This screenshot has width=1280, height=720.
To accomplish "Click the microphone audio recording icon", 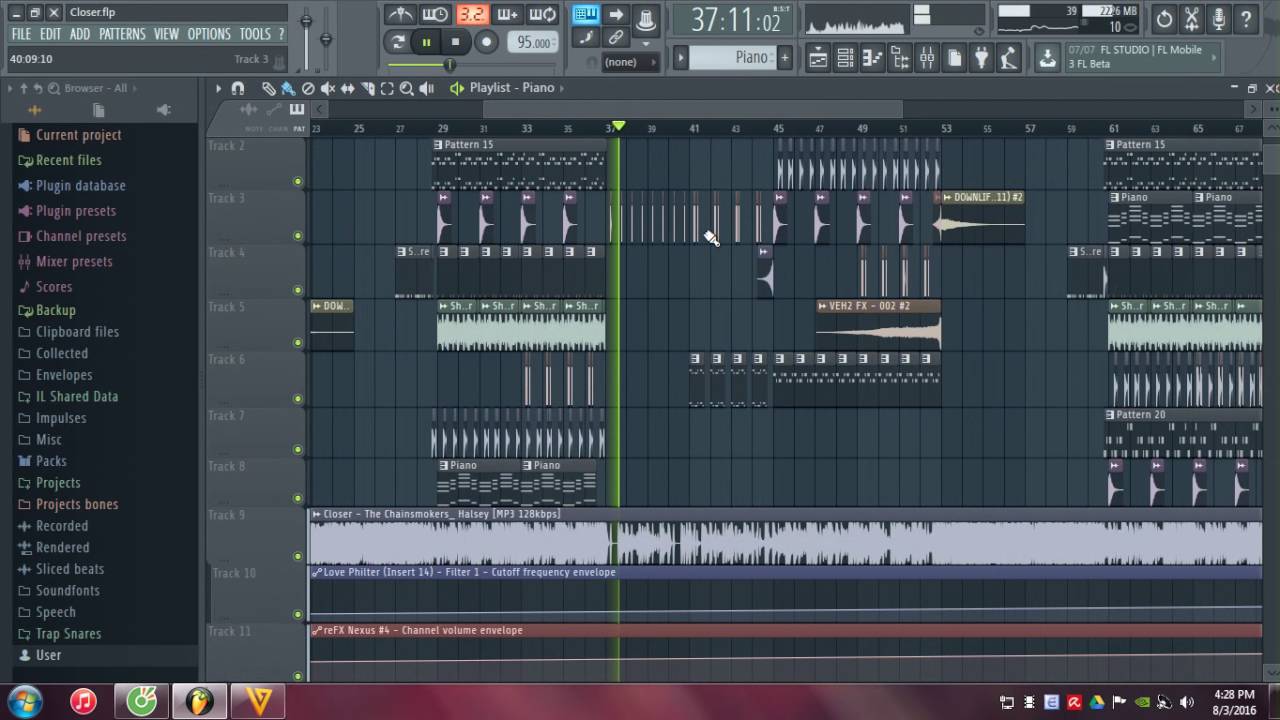I will tap(1219, 18).
